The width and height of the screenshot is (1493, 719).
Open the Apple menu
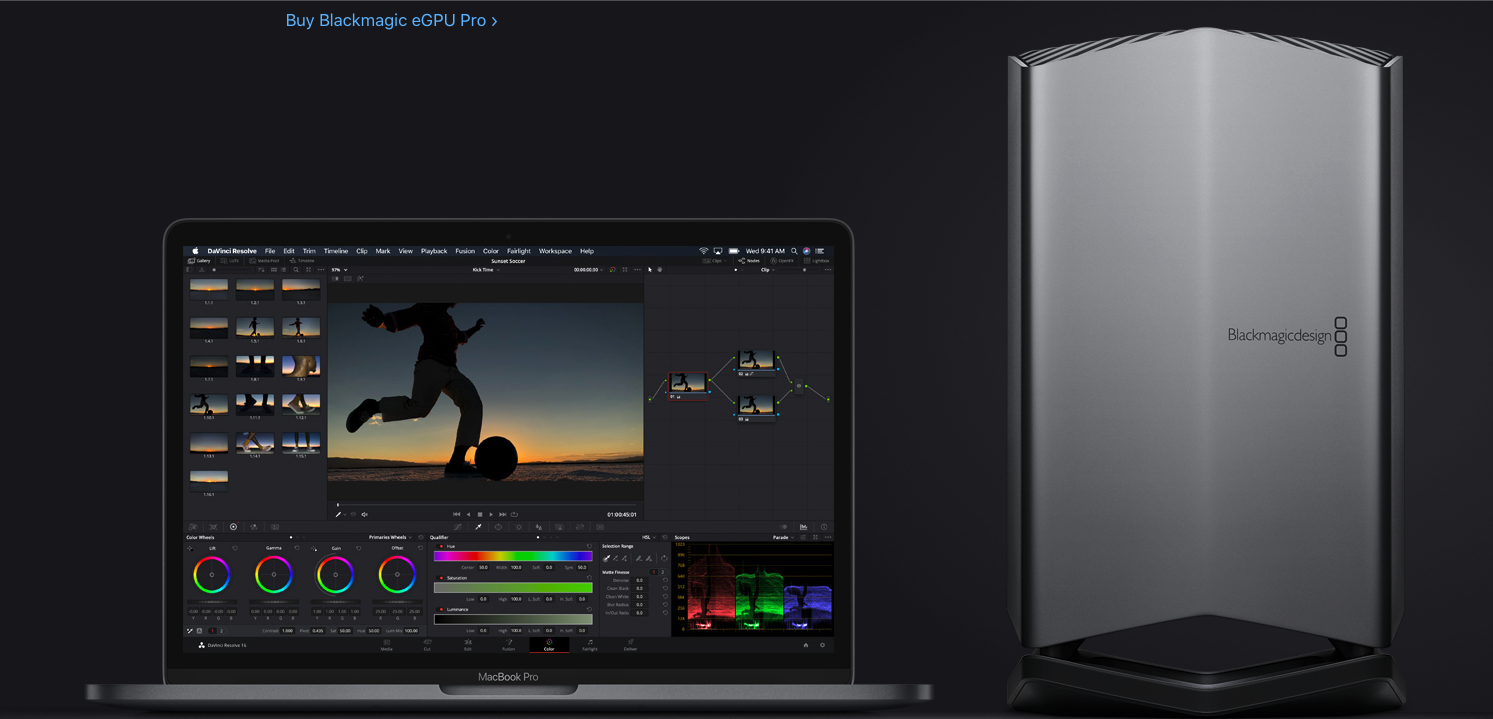point(195,251)
